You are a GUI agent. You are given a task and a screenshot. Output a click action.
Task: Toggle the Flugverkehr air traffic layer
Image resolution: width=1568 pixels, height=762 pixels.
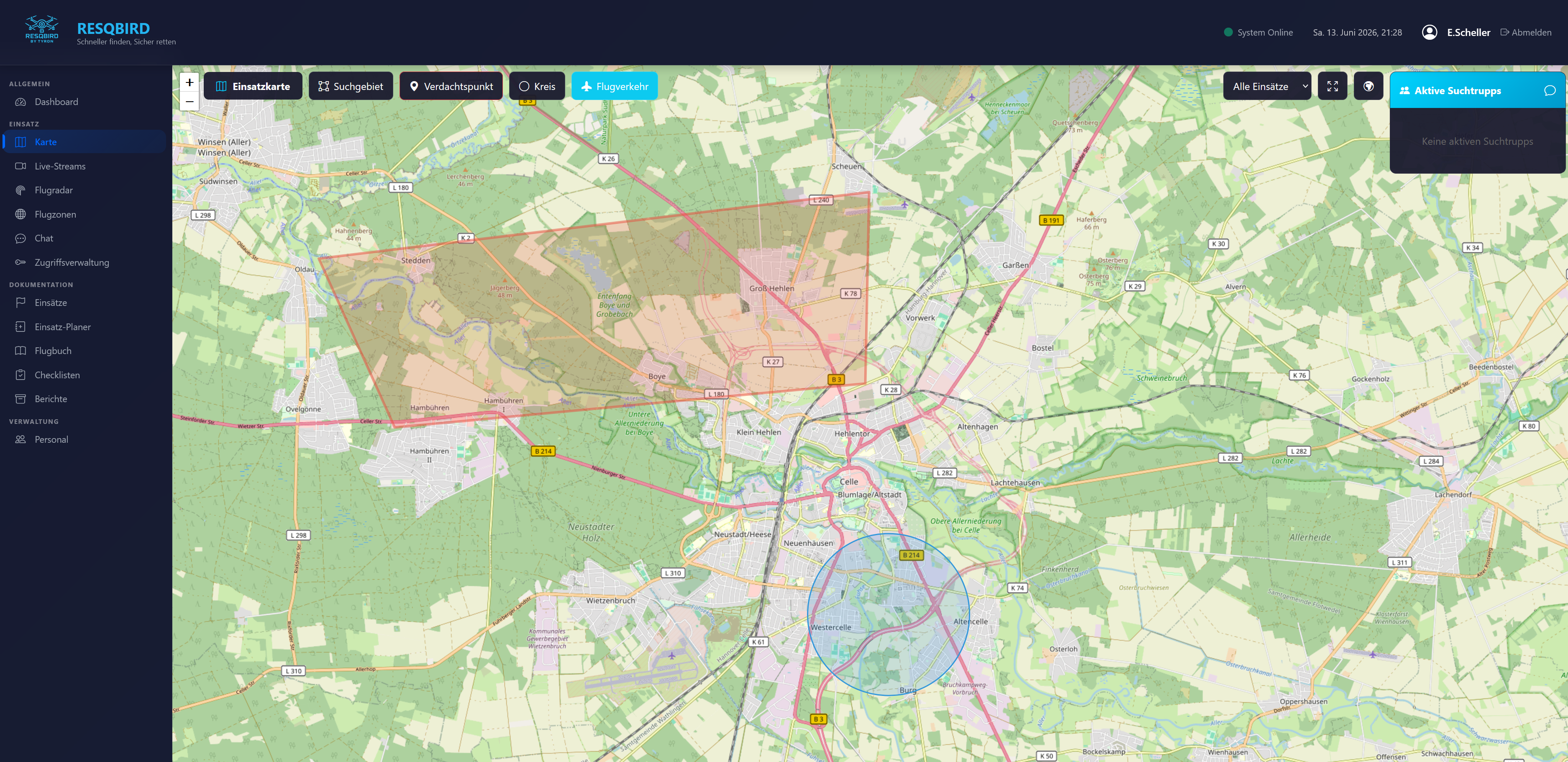tap(614, 87)
